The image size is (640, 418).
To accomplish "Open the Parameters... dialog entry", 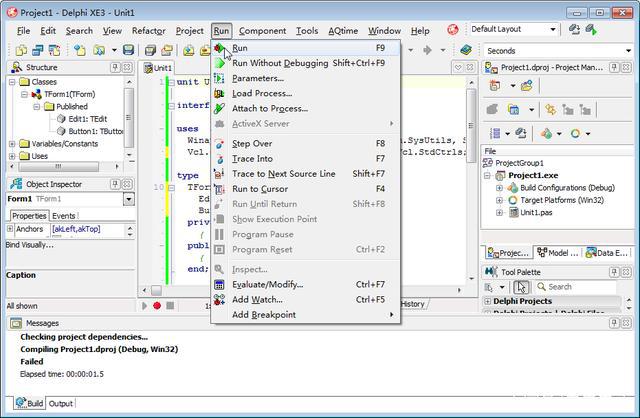I will click(305, 78).
